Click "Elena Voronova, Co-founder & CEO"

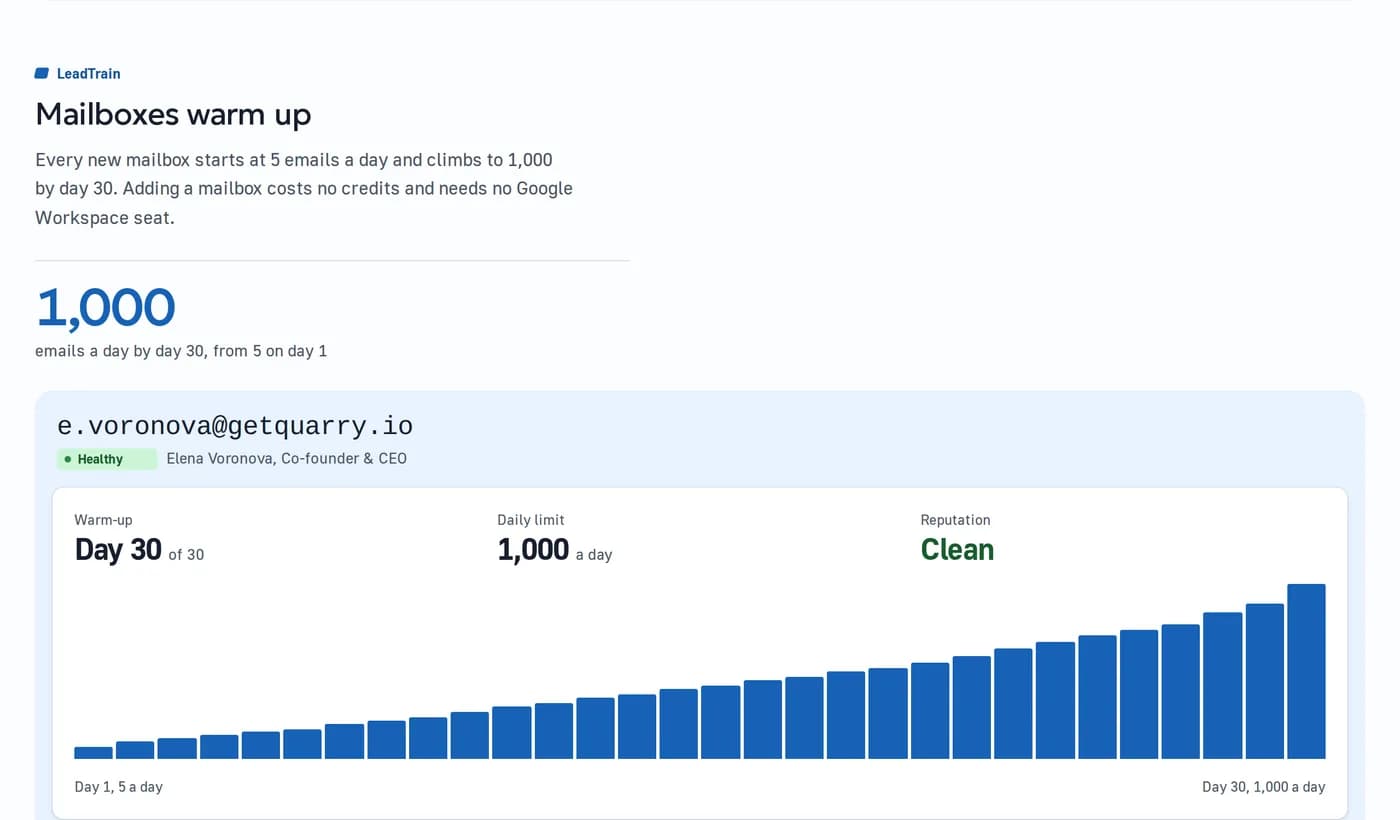[x=287, y=459]
